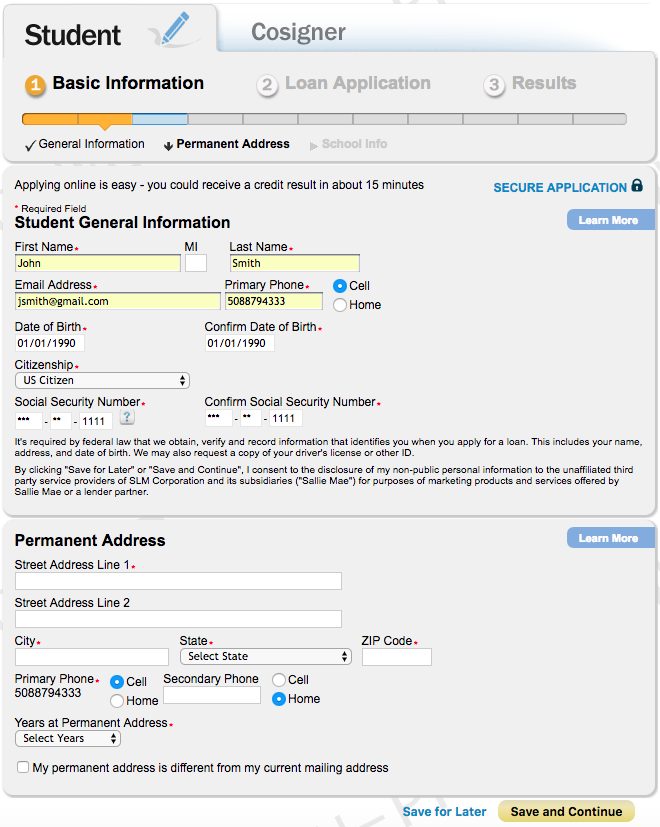Check the different mailing address checkbox
This screenshot has width=660, height=827.
pos(23,767)
